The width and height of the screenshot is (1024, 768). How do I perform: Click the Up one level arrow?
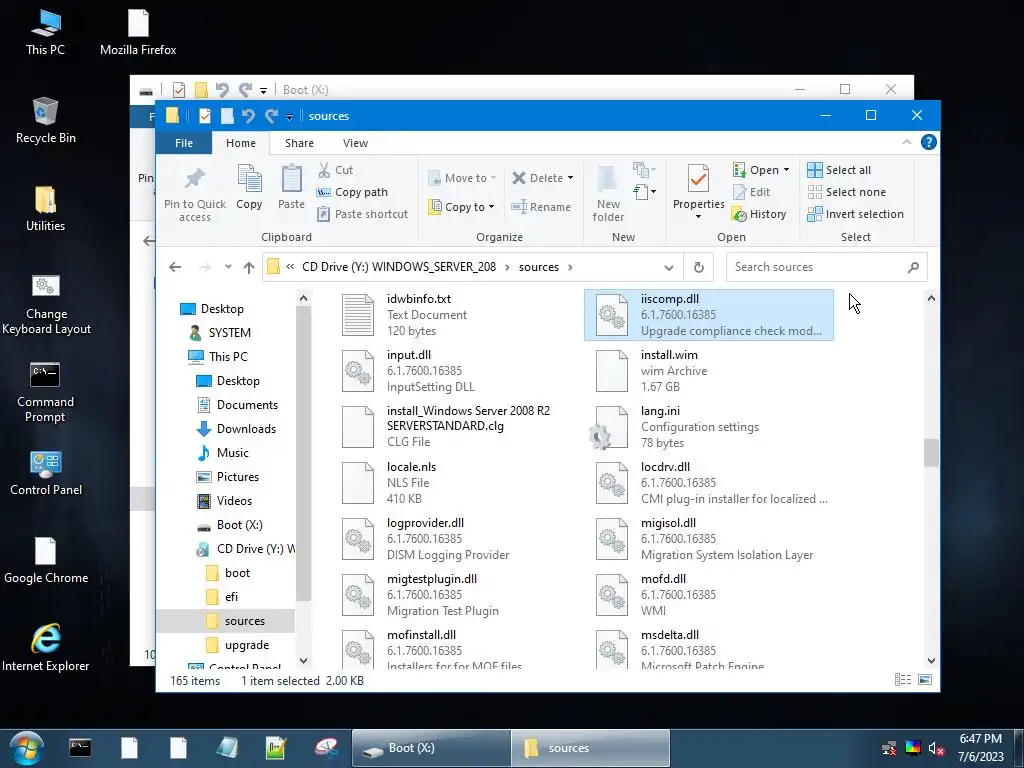(249, 267)
